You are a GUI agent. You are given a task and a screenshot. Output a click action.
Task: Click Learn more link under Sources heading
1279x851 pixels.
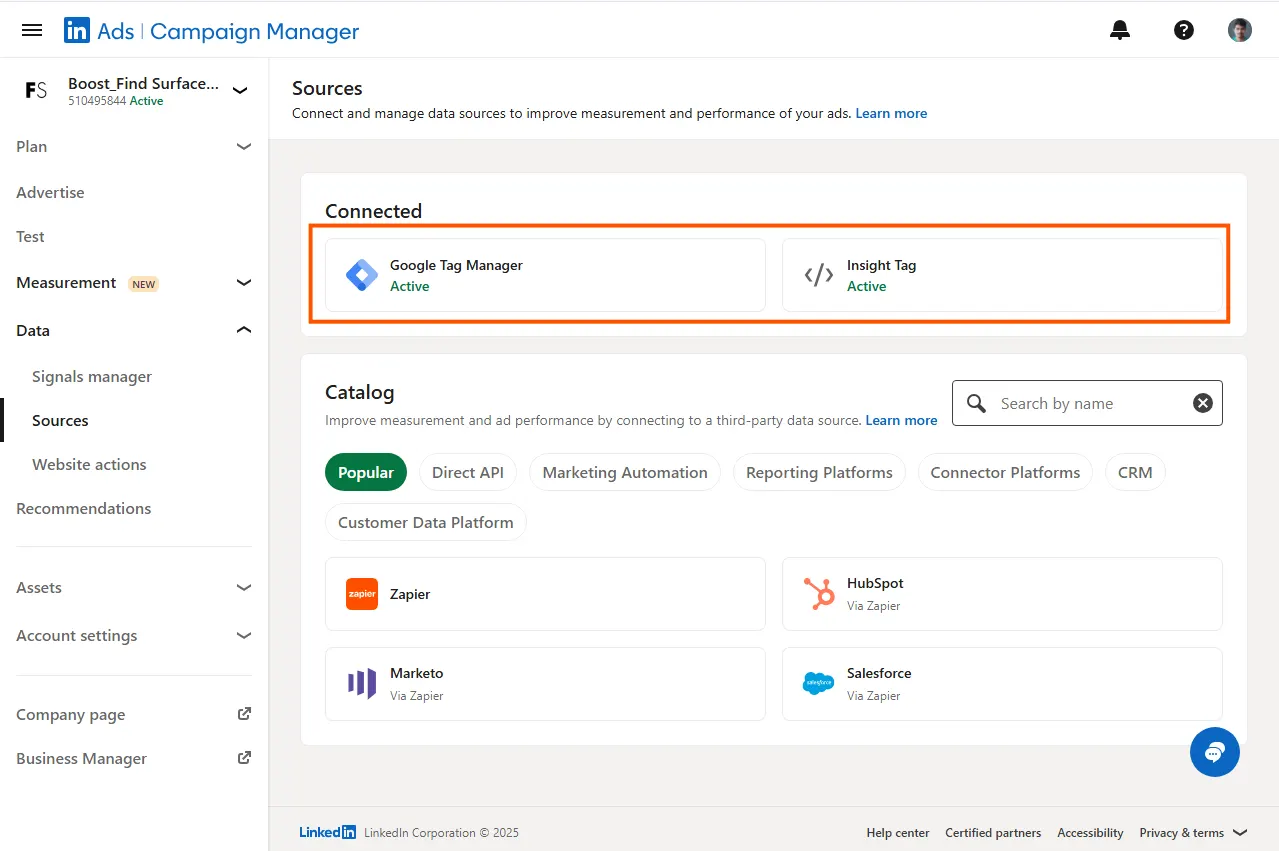point(891,113)
